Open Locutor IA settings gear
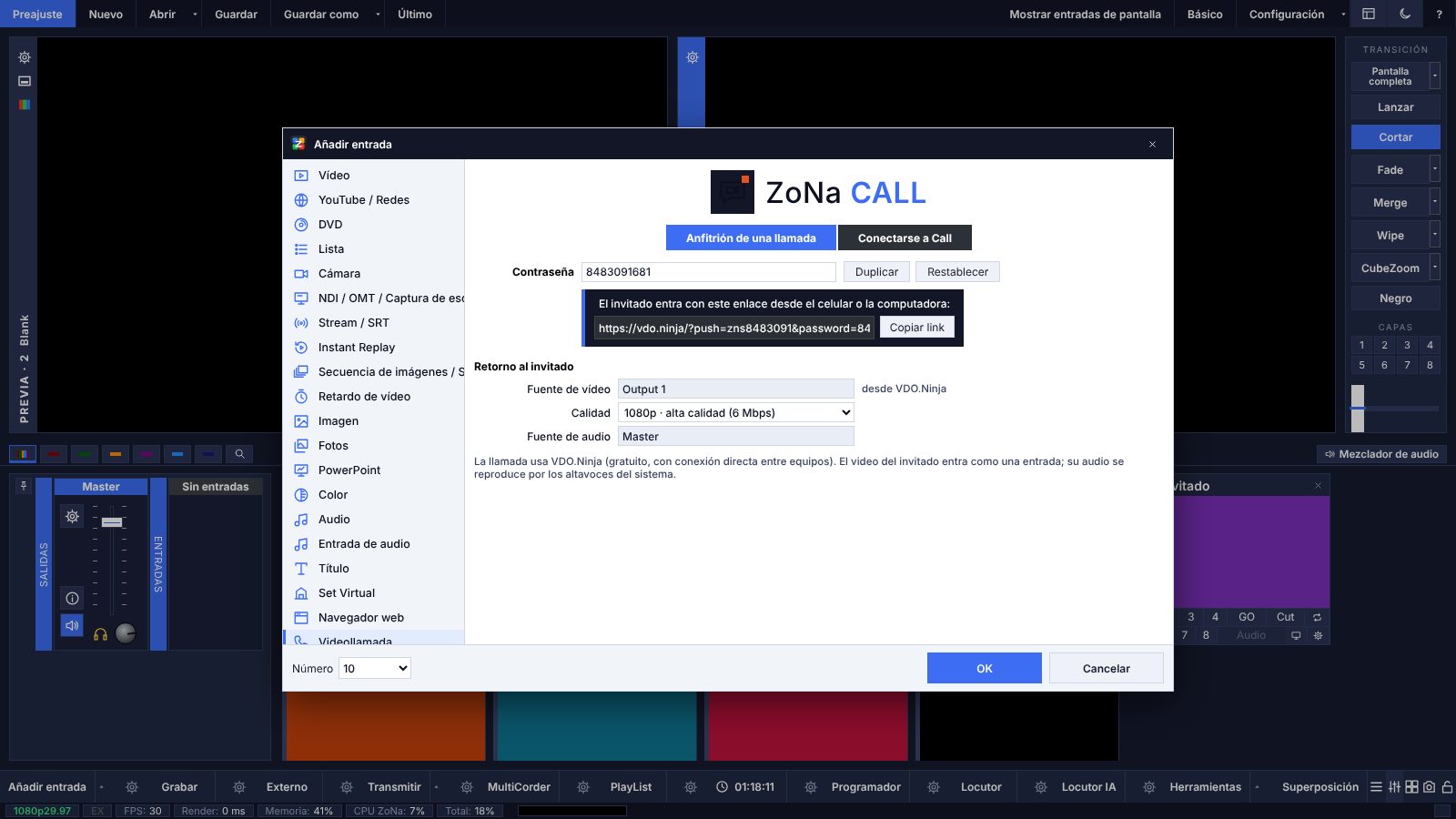 1041,787
